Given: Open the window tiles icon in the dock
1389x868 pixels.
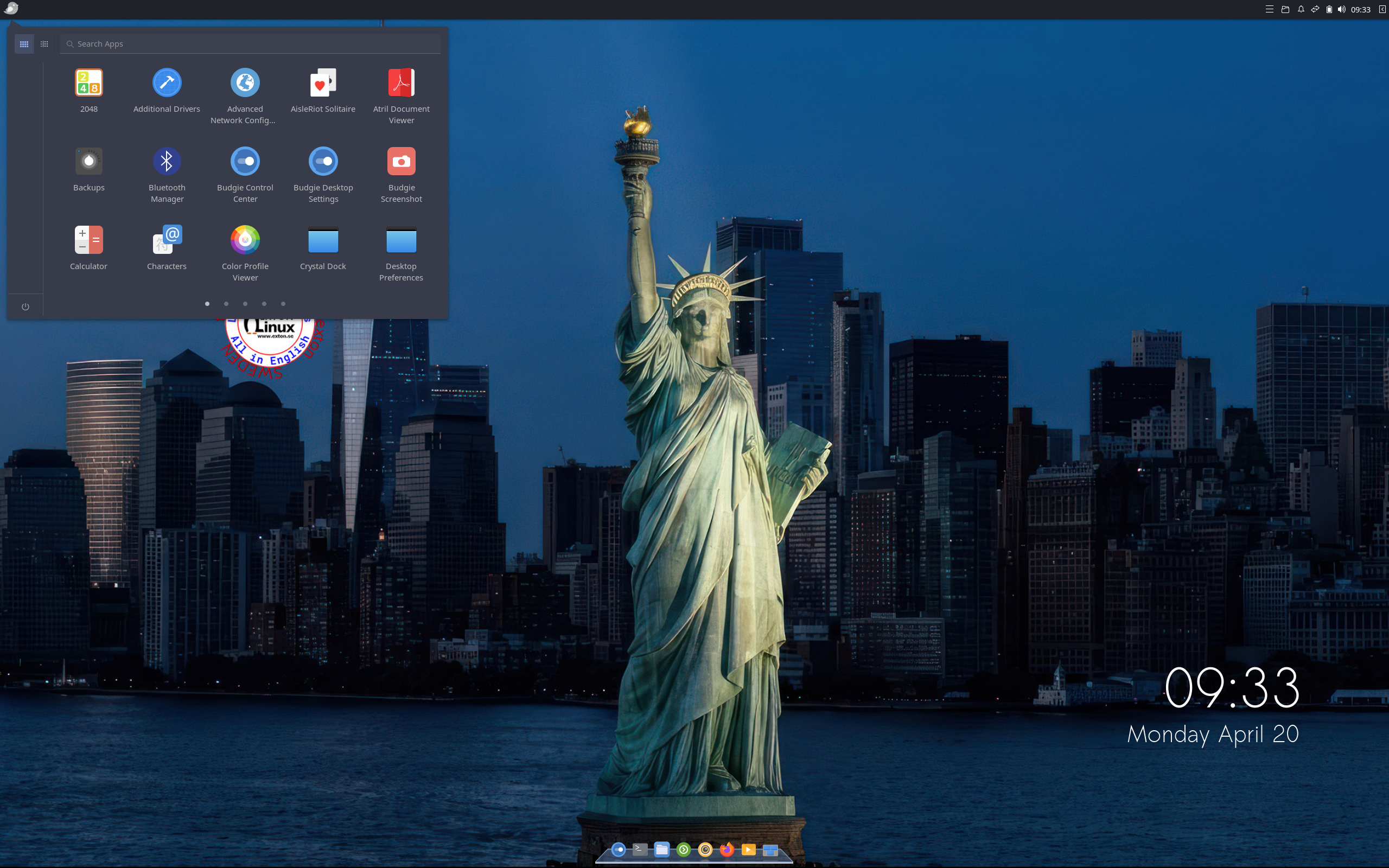Looking at the screenshot, I should click(x=770, y=850).
